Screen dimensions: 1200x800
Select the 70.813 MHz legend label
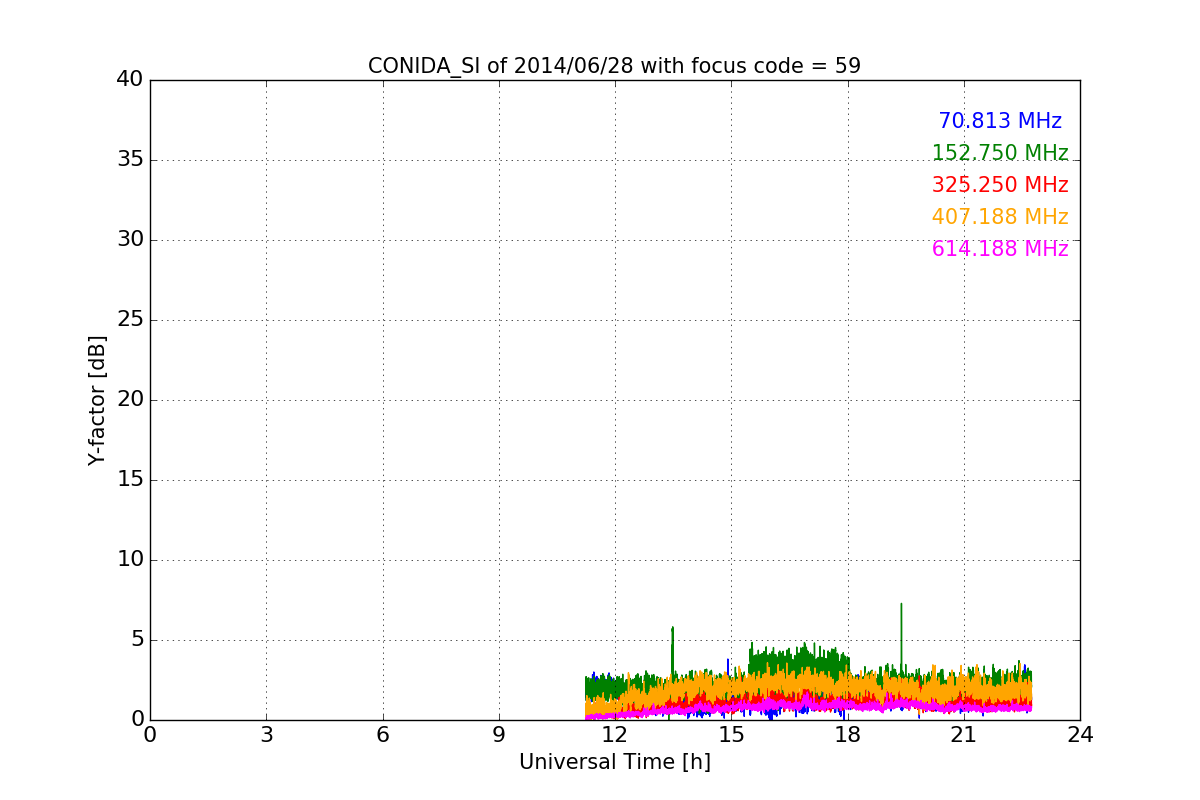pyautogui.click(x=1000, y=121)
